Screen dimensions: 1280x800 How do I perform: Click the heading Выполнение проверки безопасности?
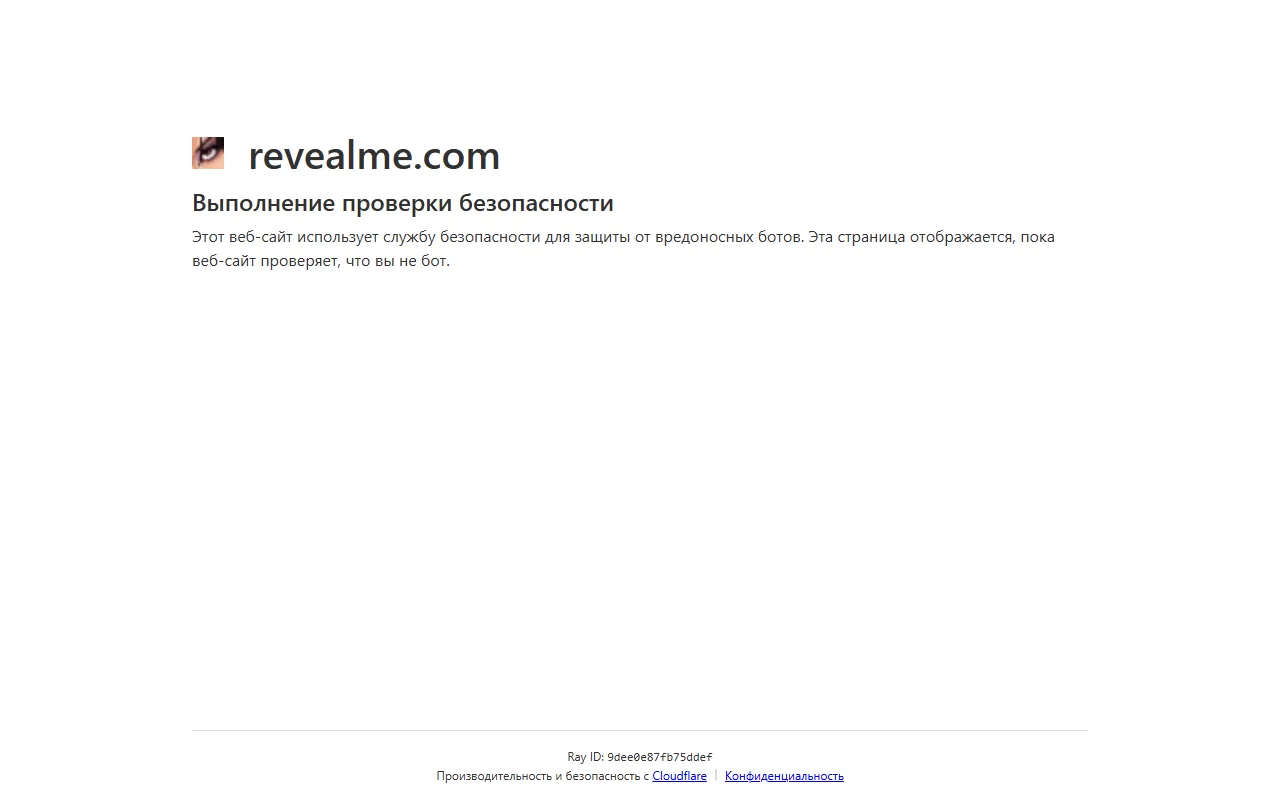(x=403, y=203)
